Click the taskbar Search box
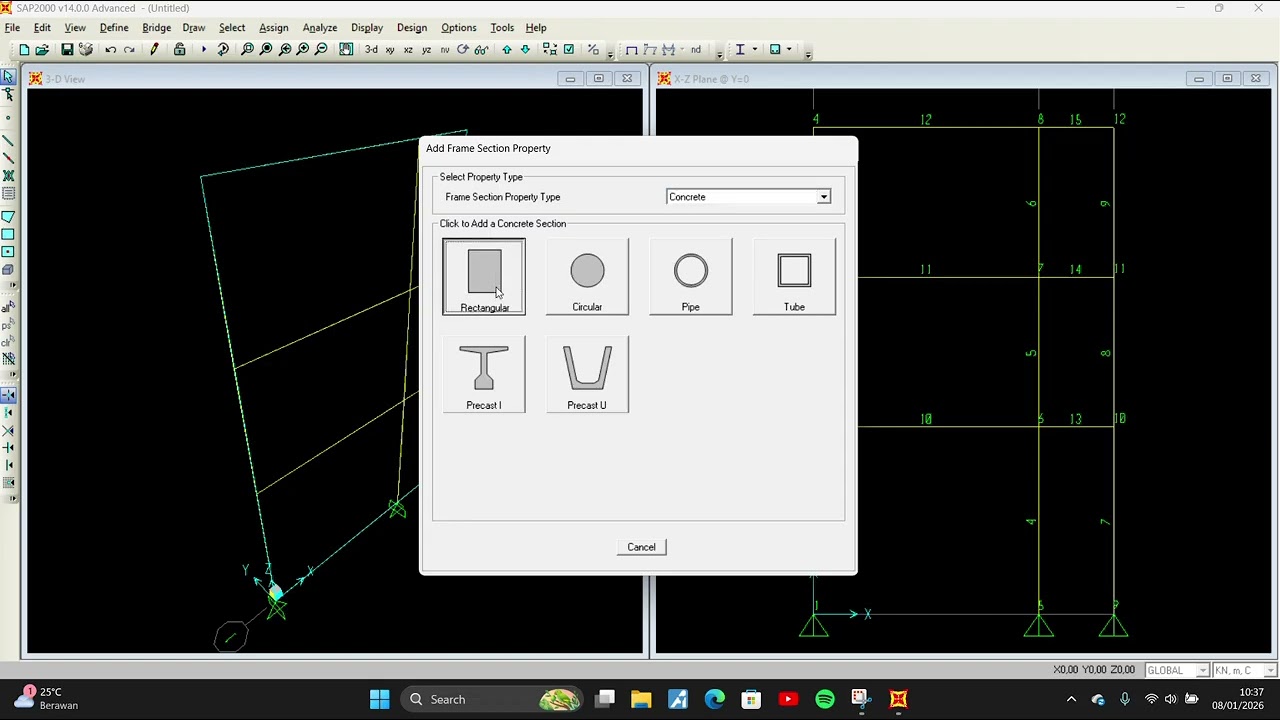1280x720 pixels. tap(493, 699)
